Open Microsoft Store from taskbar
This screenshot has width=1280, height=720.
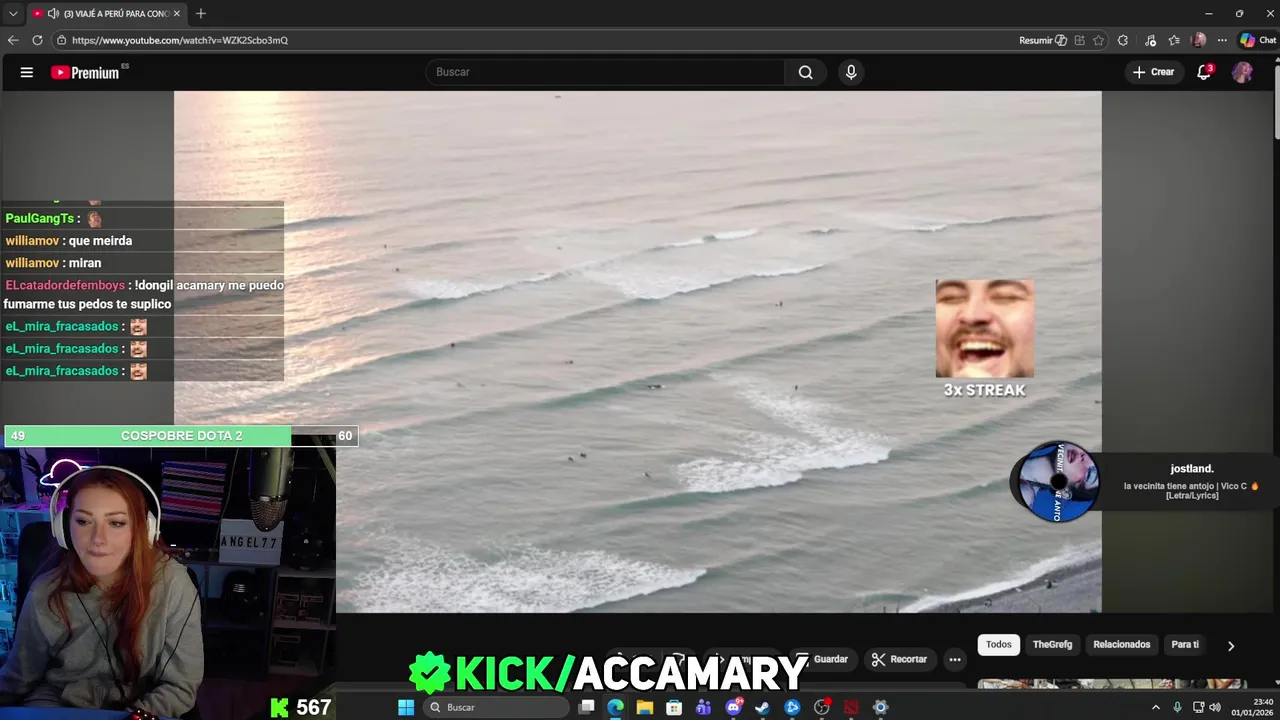point(674,707)
